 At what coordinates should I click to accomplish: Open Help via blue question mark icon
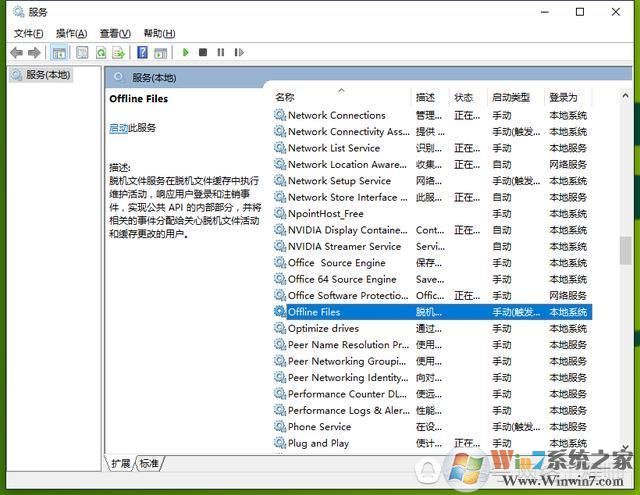143,52
